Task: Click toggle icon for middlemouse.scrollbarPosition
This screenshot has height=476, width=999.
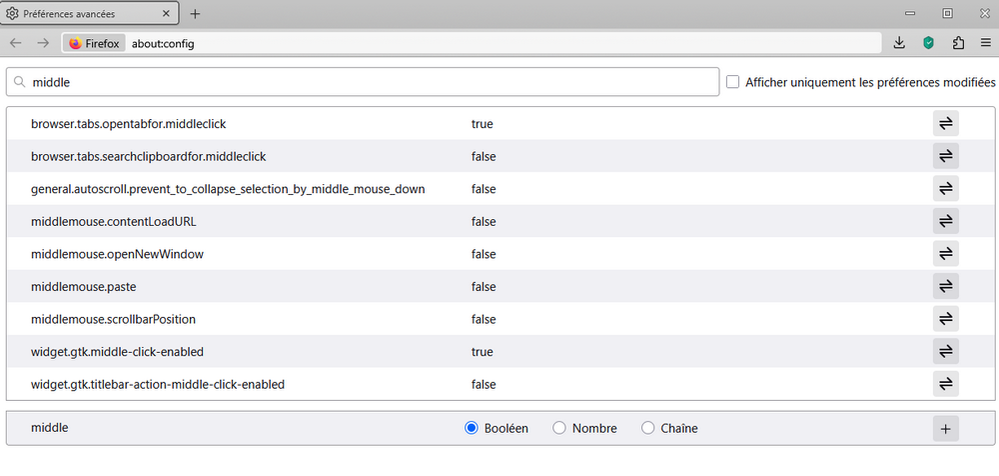Action: click(945, 319)
